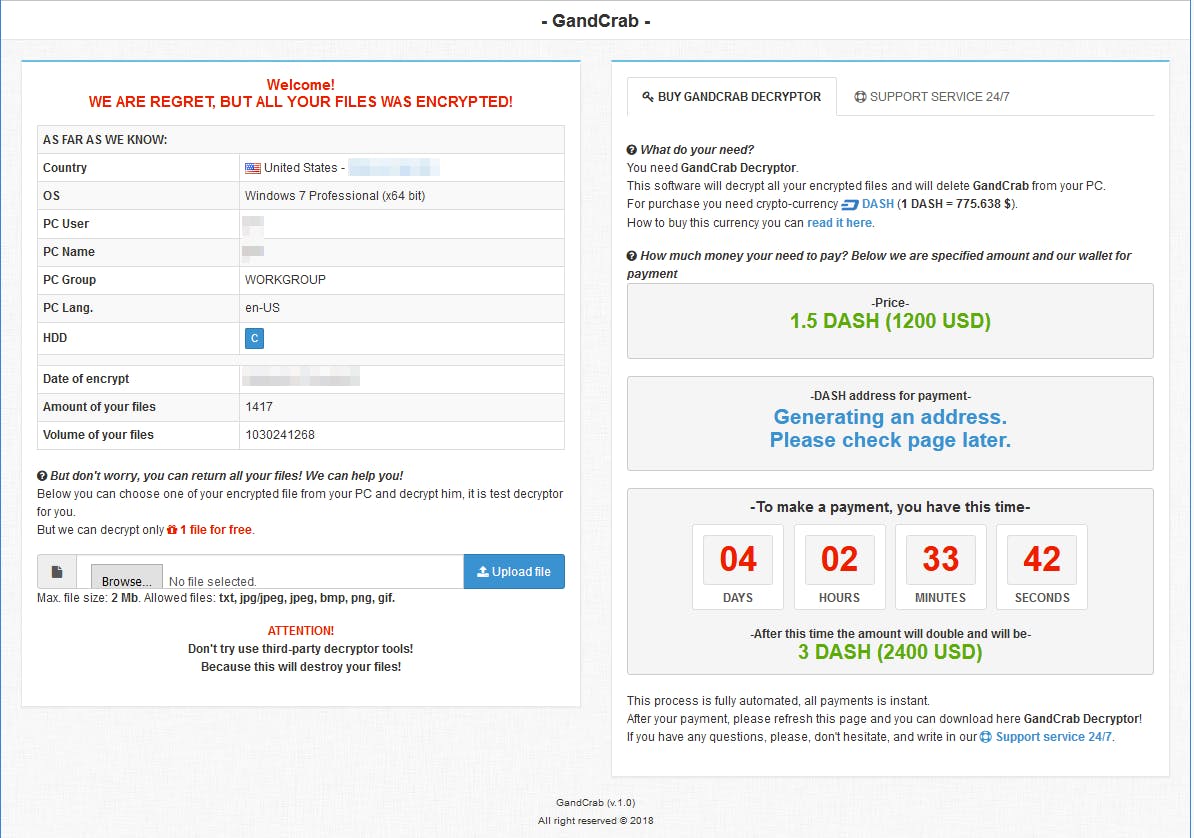The width and height of the screenshot is (1194, 838).
Task: Click 'All right reserved © 2018' footer
Action: [x=595, y=820]
